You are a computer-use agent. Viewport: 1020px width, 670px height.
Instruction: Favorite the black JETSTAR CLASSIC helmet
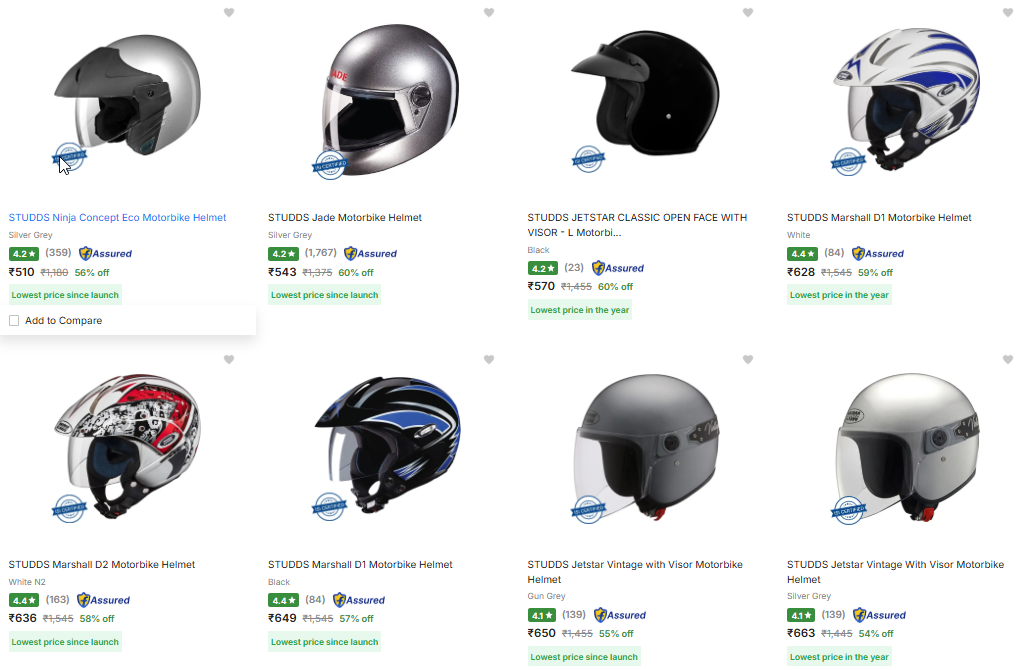coord(748,13)
